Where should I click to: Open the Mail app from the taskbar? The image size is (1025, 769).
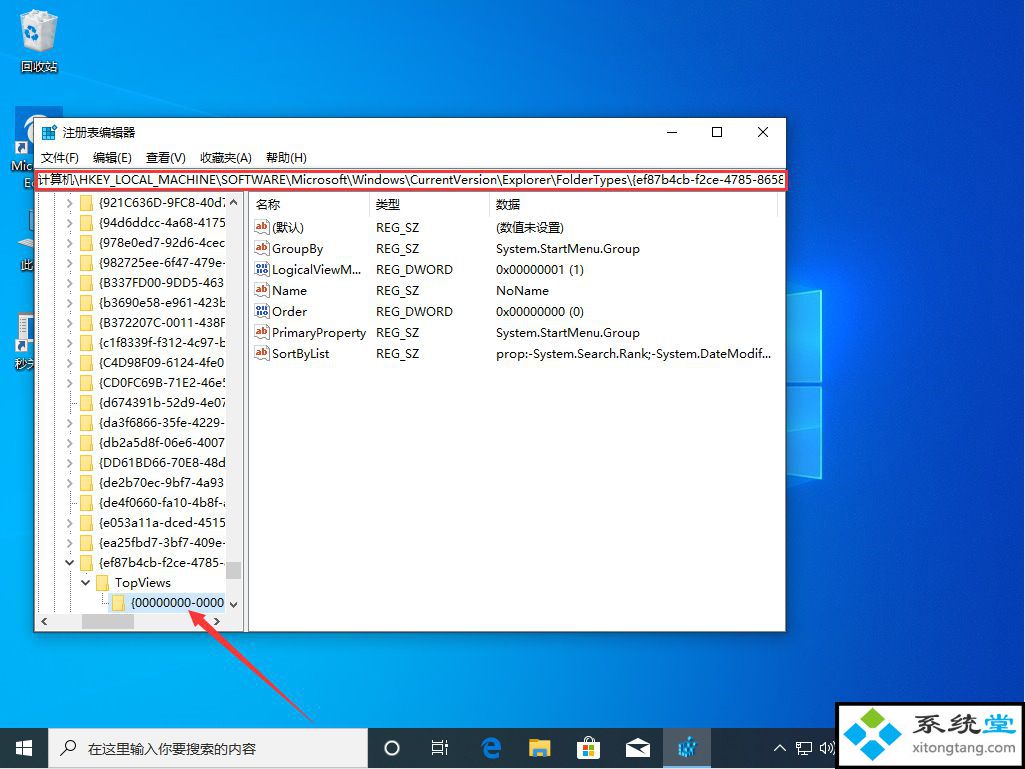click(637, 748)
